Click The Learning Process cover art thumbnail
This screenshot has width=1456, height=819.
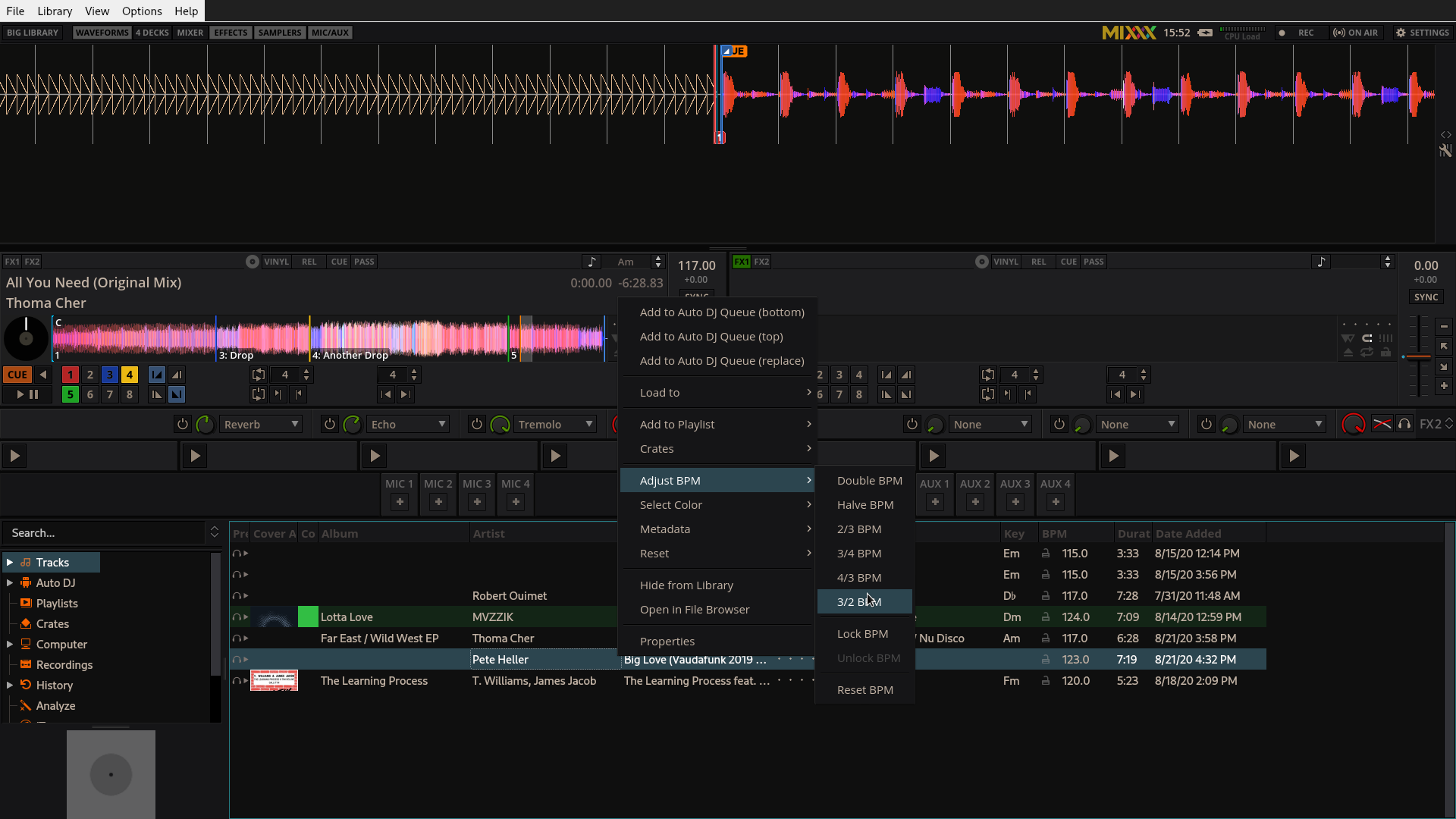pyautogui.click(x=274, y=681)
